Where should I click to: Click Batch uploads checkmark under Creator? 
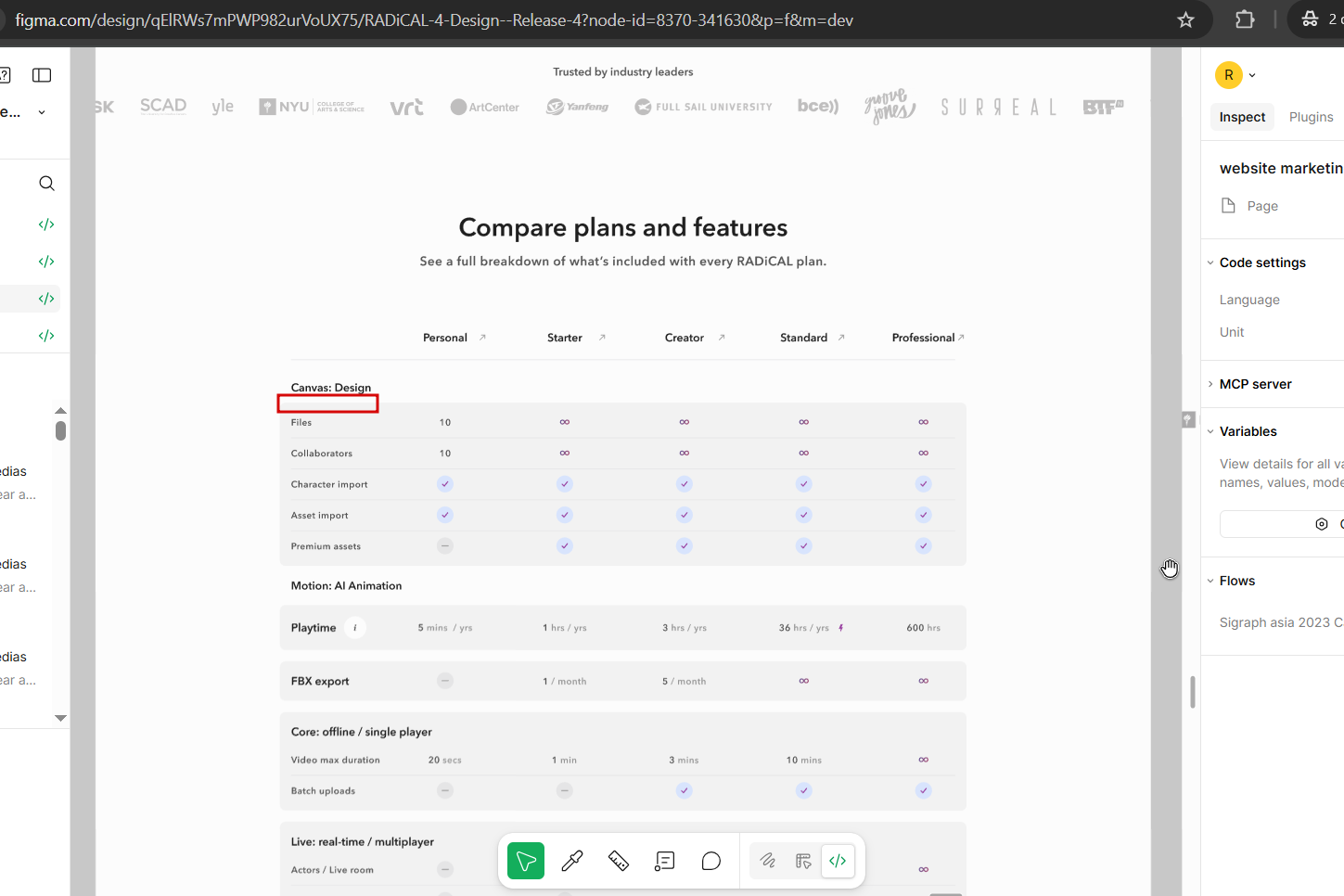(685, 791)
